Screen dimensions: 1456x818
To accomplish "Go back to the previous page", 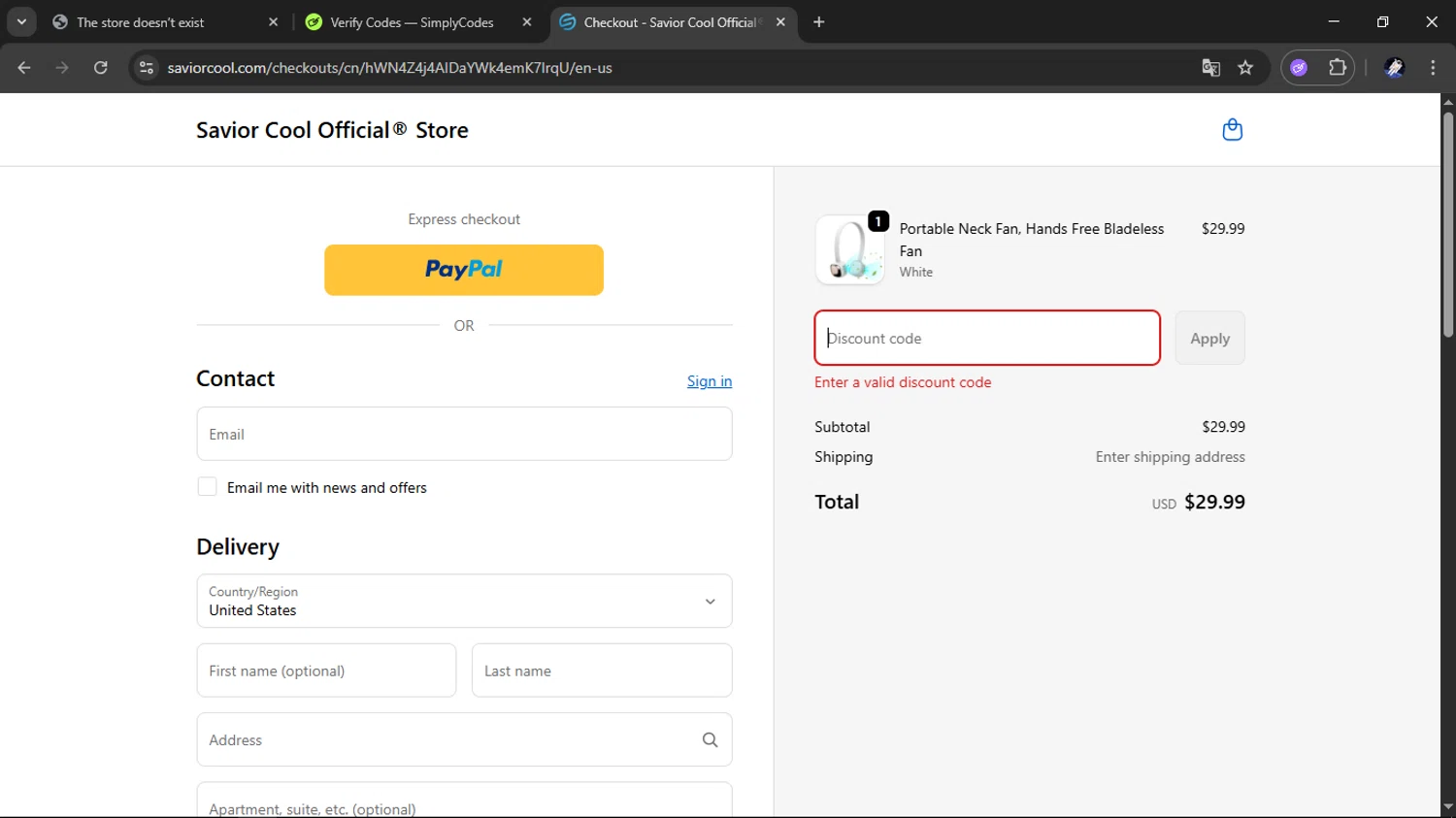I will tap(24, 68).
